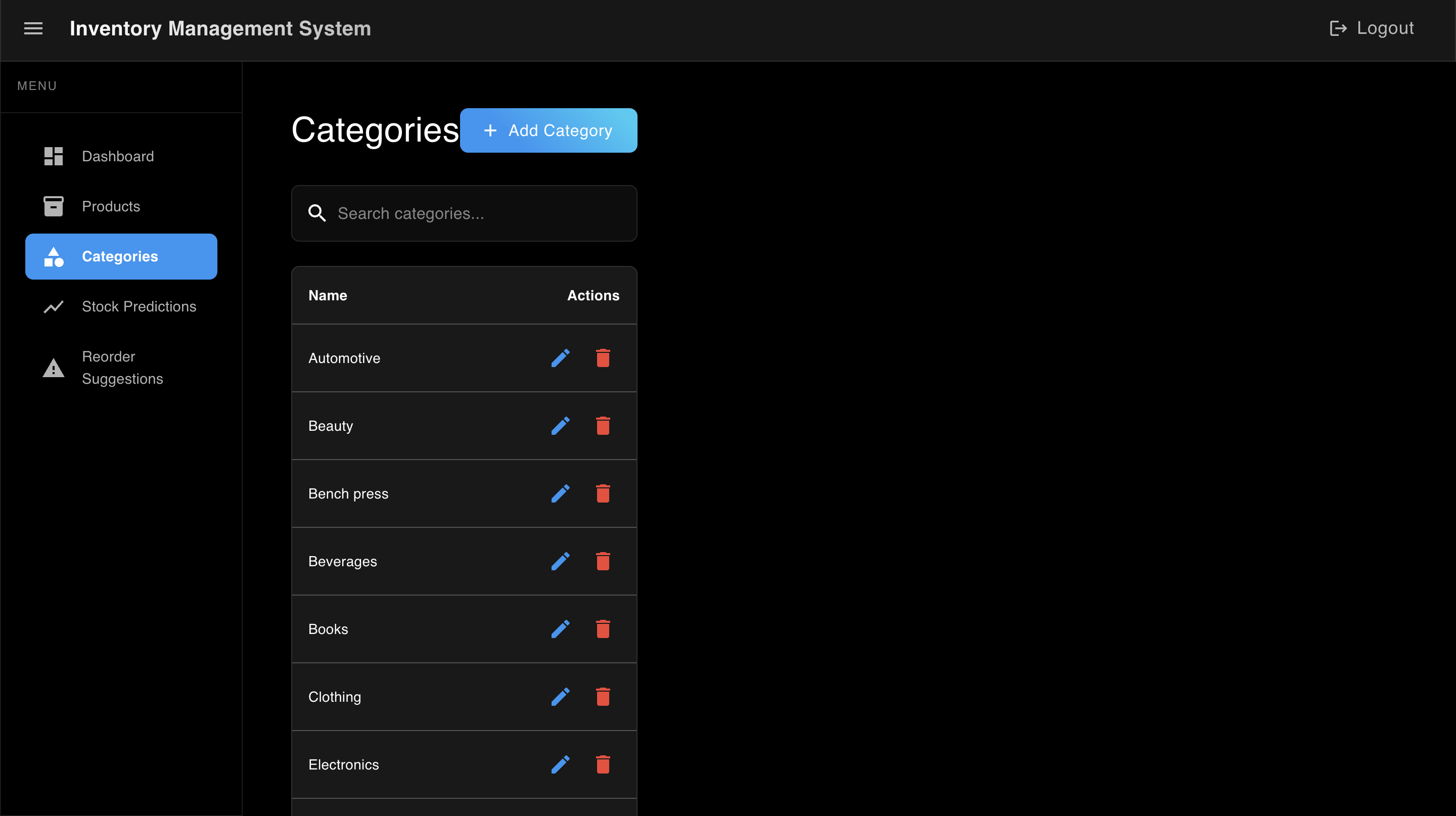Screen dimensions: 1456x816
Task: Edit the Automotive category
Action: click(560, 358)
